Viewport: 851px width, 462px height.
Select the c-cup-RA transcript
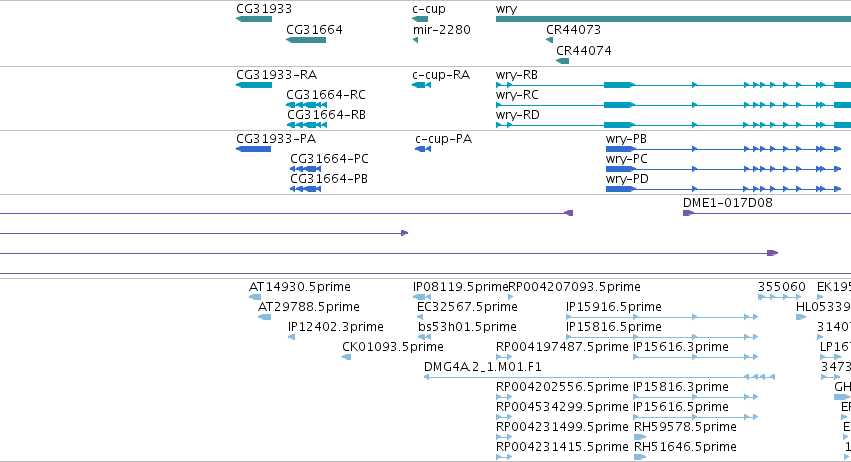[422, 85]
